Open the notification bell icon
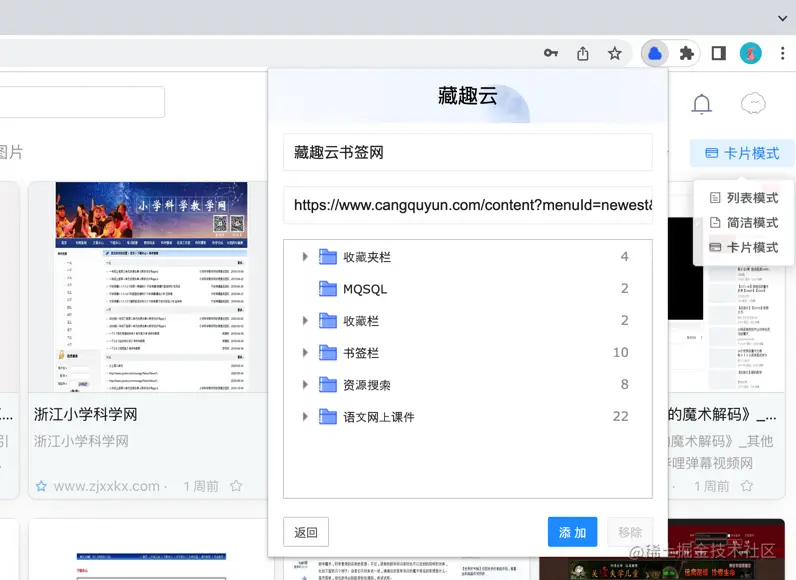The width and height of the screenshot is (796, 580). [x=702, y=104]
